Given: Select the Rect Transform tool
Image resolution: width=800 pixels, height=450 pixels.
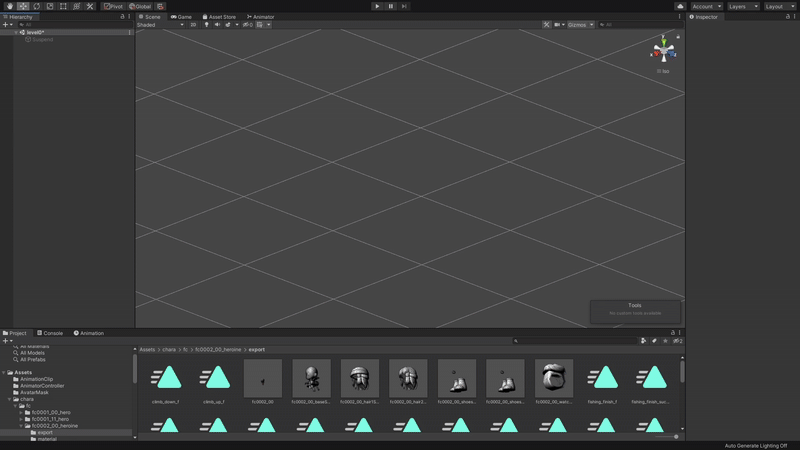Looking at the screenshot, I should coord(63,6).
